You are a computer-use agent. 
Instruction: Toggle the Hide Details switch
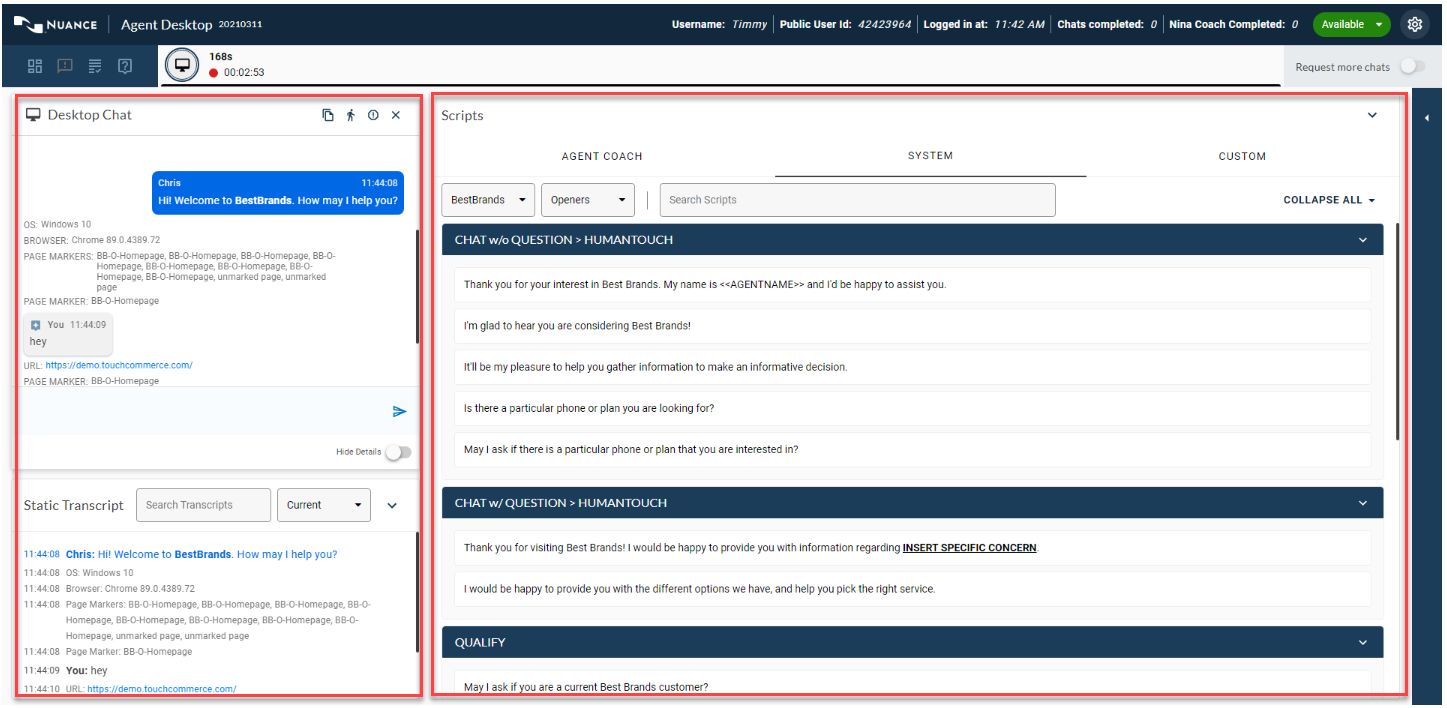pos(398,452)
